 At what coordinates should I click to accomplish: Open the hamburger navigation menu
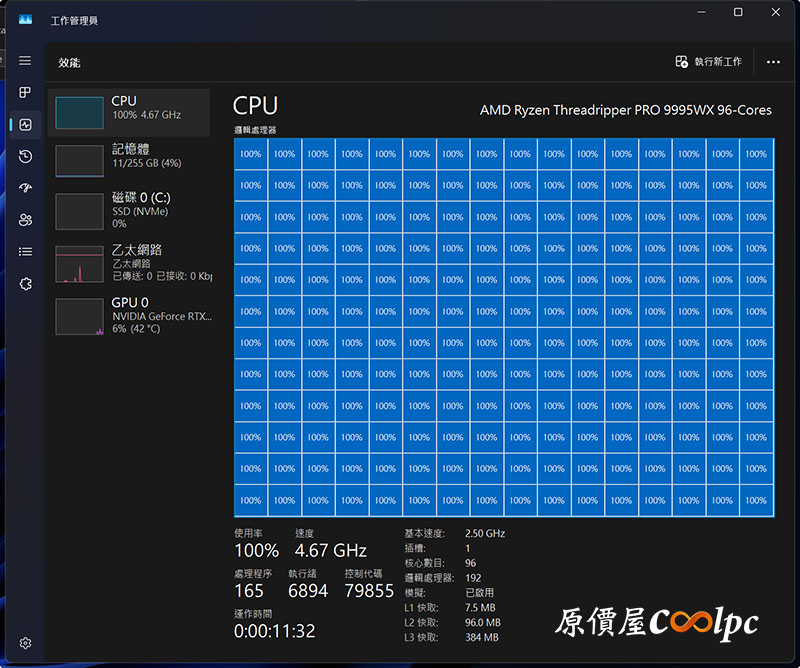pos(25,61)
